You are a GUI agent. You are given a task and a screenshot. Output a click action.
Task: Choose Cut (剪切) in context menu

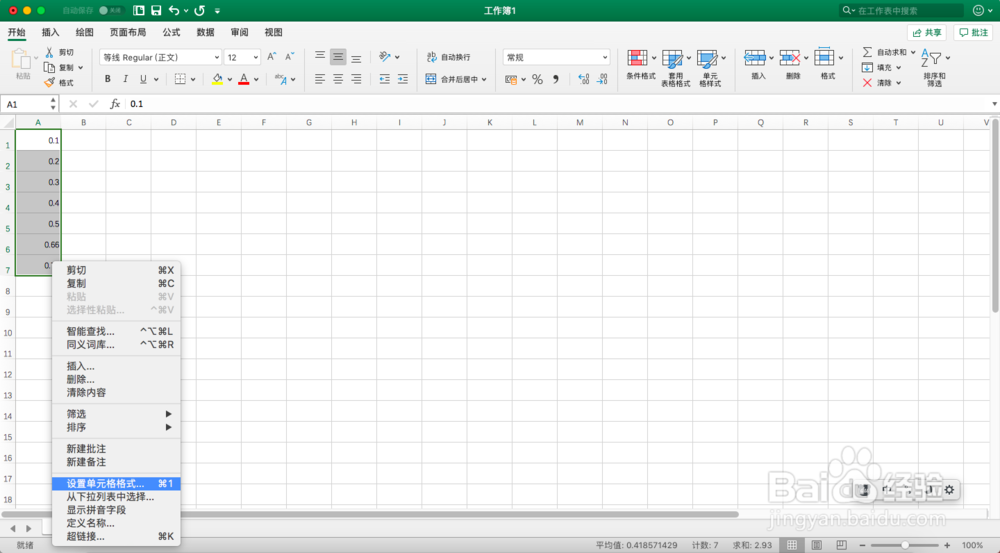pos(116,270)
